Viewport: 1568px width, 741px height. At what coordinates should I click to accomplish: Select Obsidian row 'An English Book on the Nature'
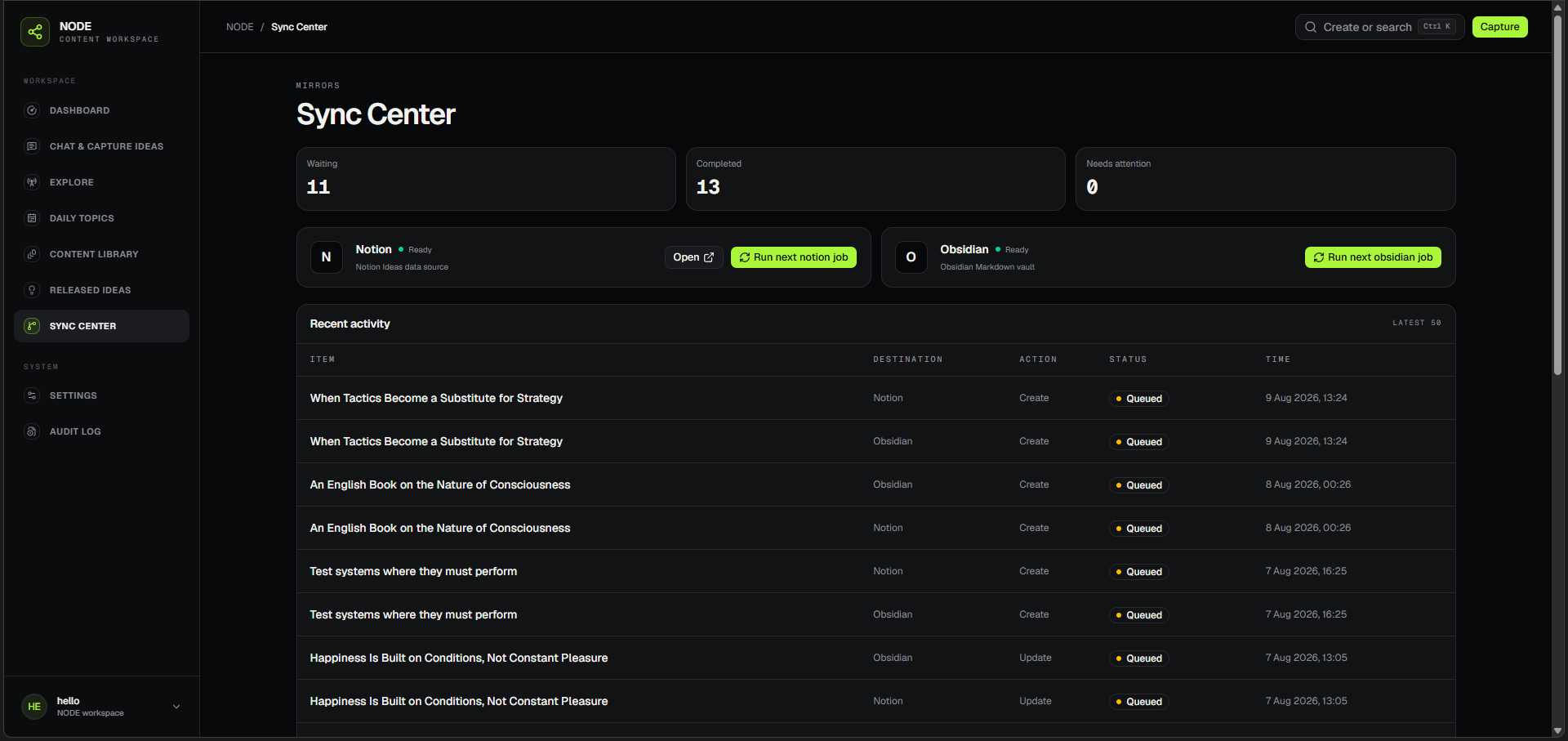(875, 484)
